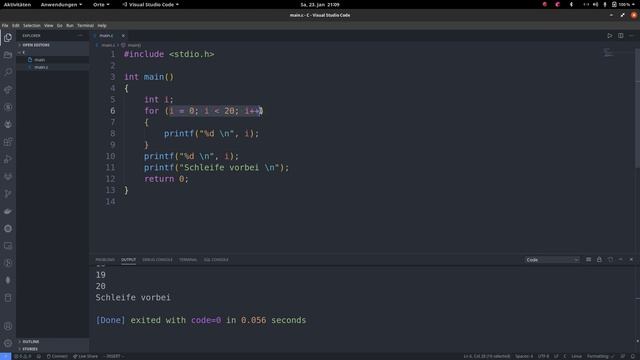This screenshot has height=360, width=640.
Task: Clear the output panel
Action: [x=588, y=260]
